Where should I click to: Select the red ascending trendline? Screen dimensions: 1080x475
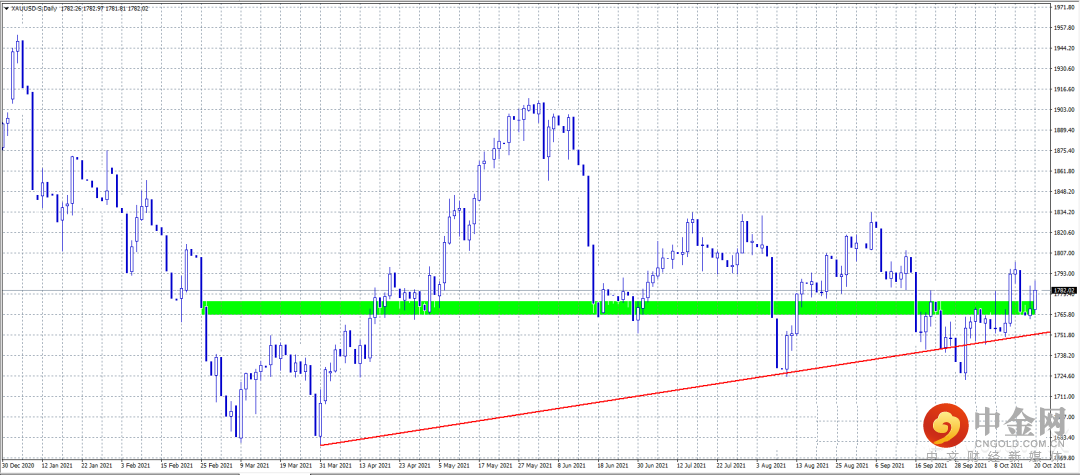coord(685,388)
